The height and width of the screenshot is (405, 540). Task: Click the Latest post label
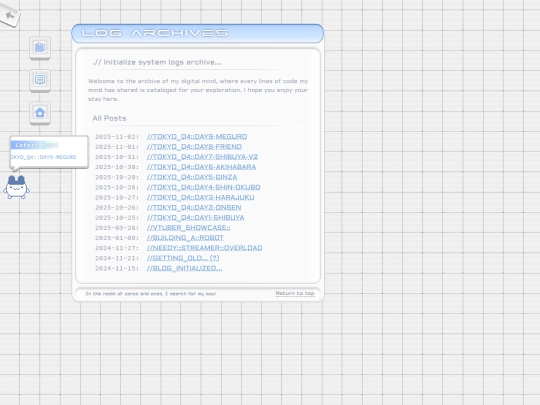tap(37, 145)
